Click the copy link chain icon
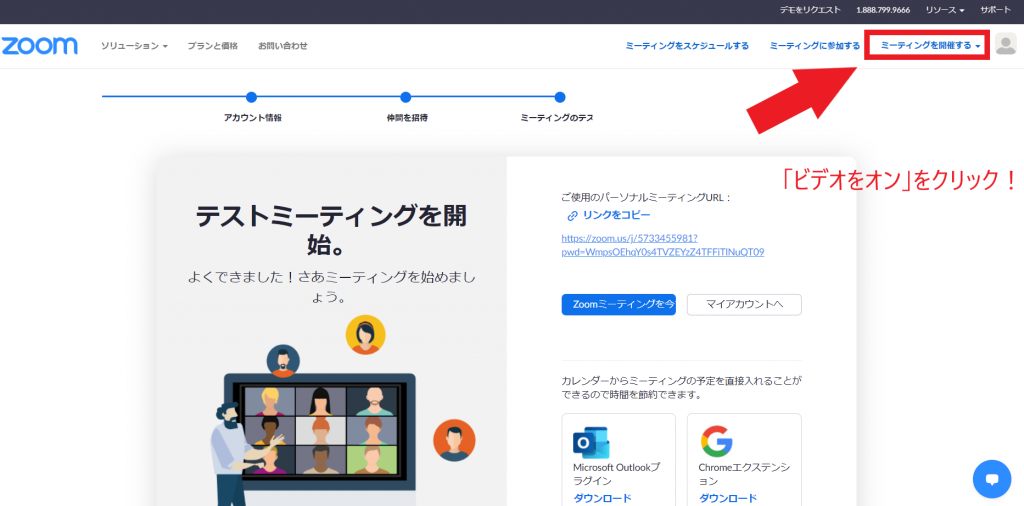 (572, 215)
